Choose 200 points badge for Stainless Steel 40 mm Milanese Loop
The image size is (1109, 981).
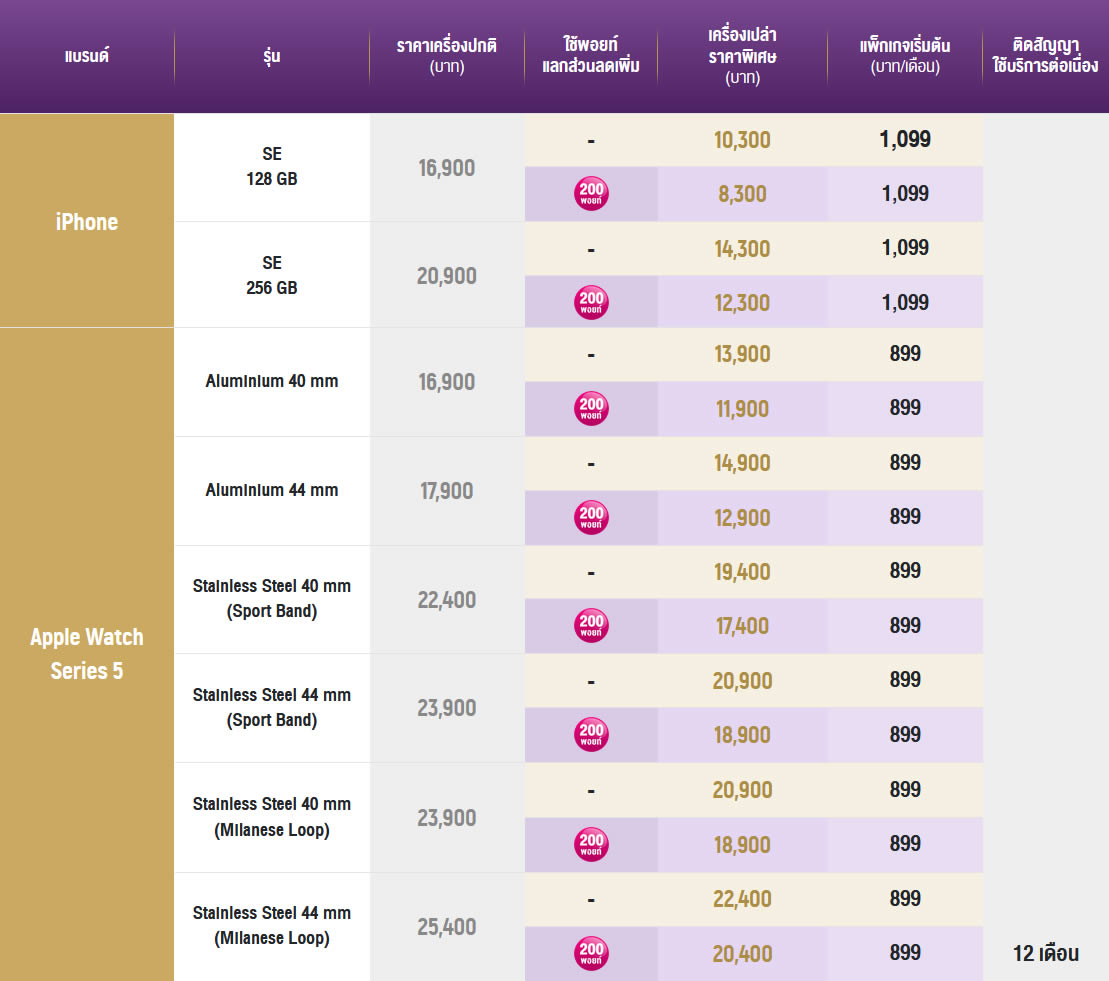tap(591, 844)
